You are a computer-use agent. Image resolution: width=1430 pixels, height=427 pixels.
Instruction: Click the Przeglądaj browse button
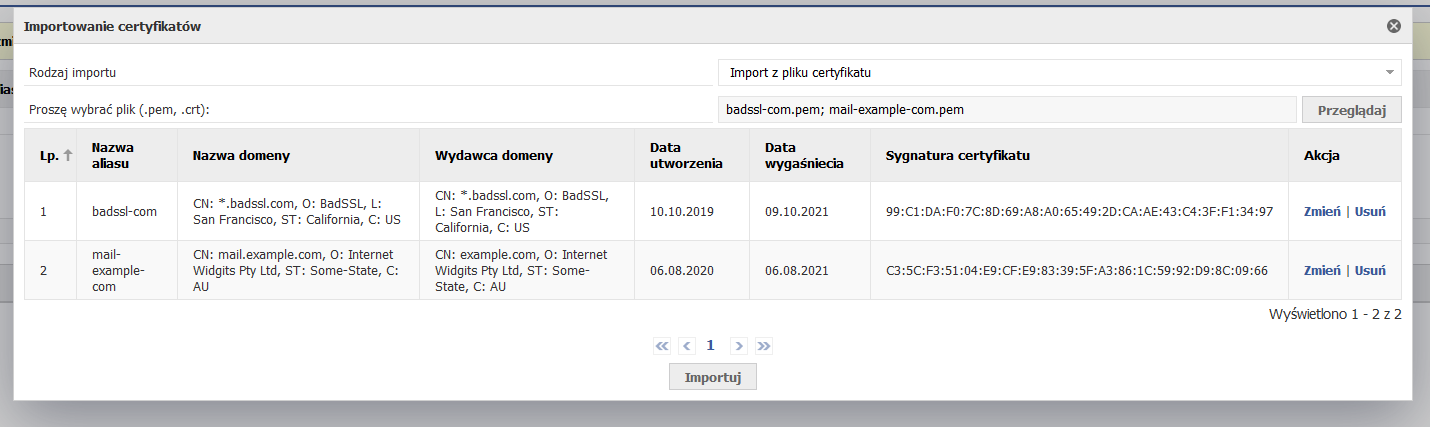(x=1352, y=110)
